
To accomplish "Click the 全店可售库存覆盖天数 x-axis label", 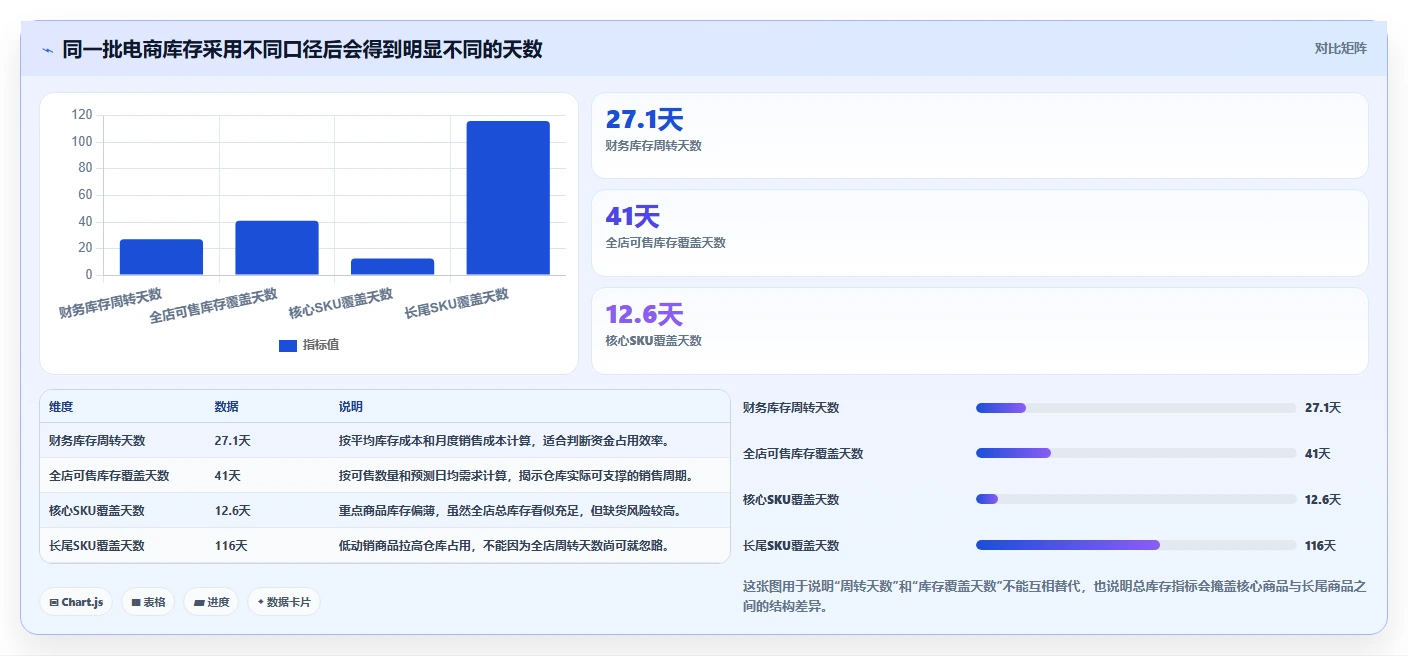I will click(213, 306).
